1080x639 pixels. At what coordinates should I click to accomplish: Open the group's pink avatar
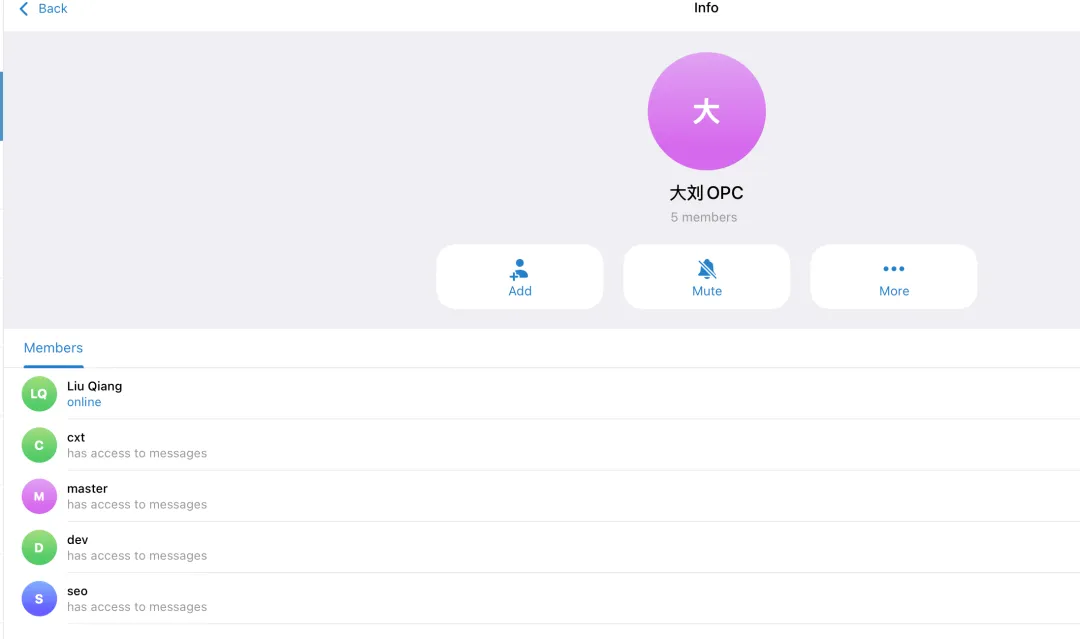(706, 111)
